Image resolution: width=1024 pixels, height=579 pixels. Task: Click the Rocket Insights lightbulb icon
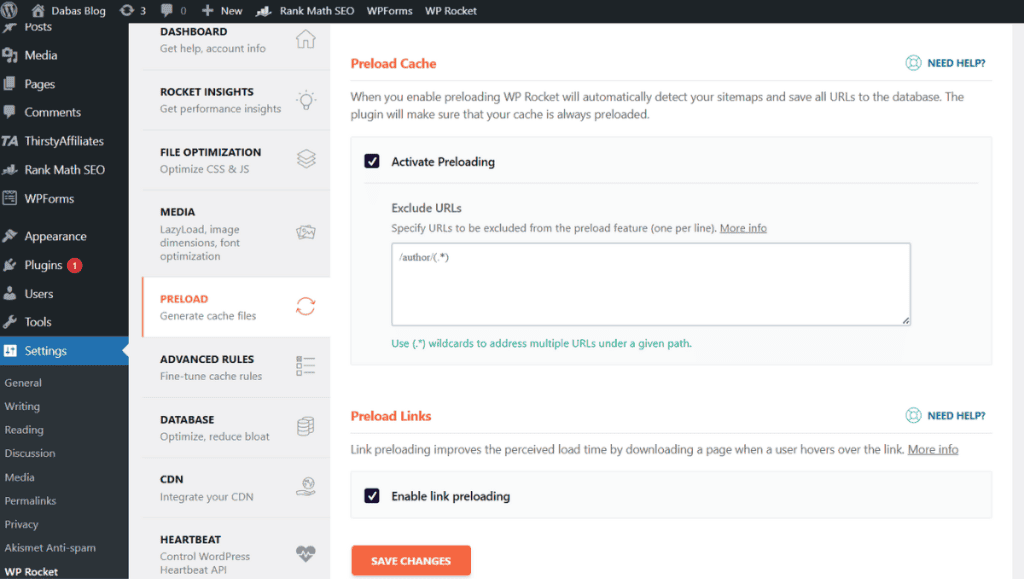[x=306, y=100]
